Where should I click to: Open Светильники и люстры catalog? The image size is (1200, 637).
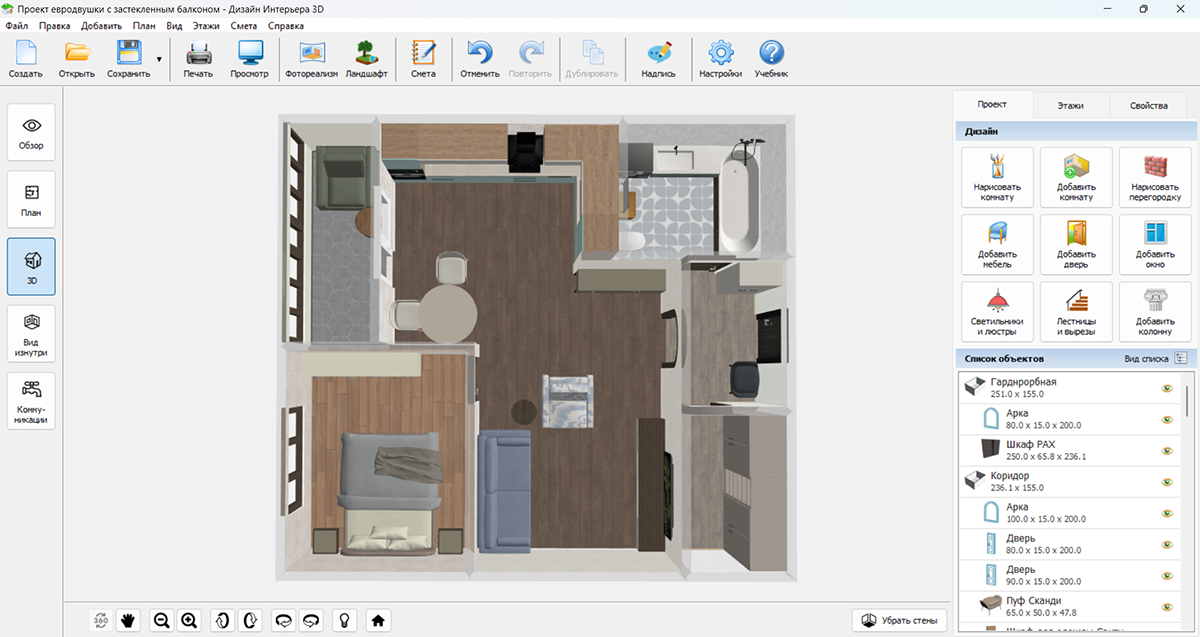997,312
